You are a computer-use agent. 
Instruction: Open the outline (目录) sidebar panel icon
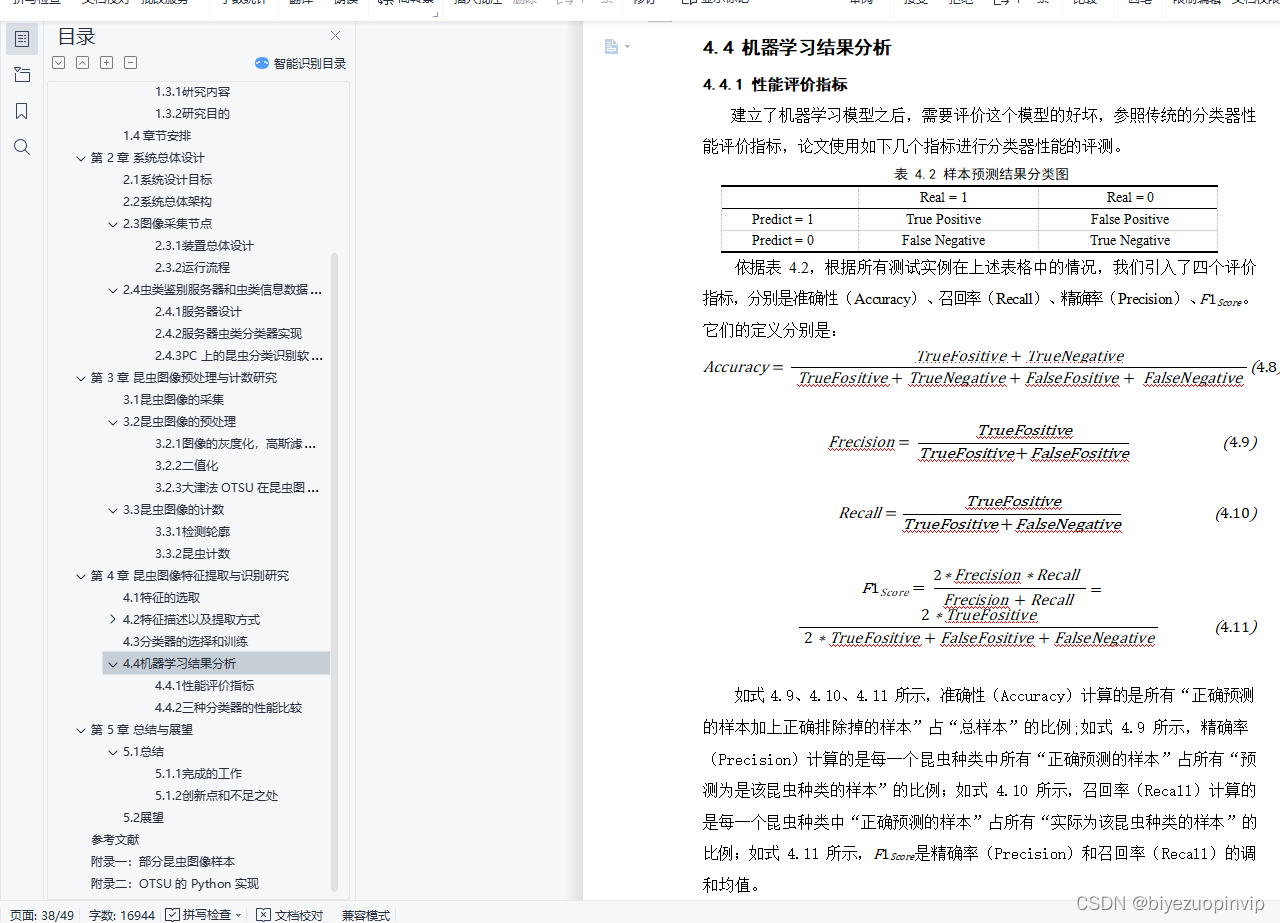(x=22, y=39)
